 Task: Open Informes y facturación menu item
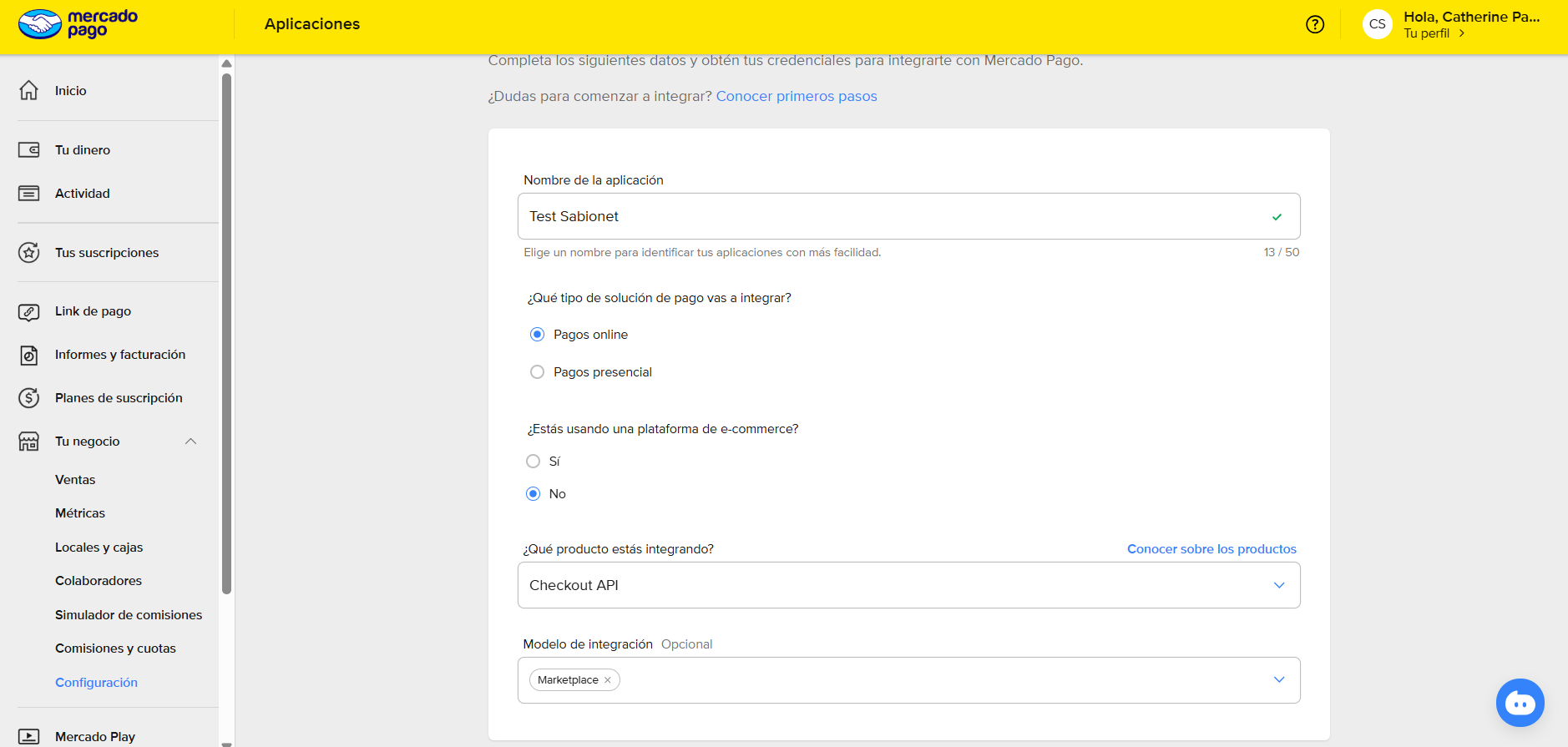[120, 355]
